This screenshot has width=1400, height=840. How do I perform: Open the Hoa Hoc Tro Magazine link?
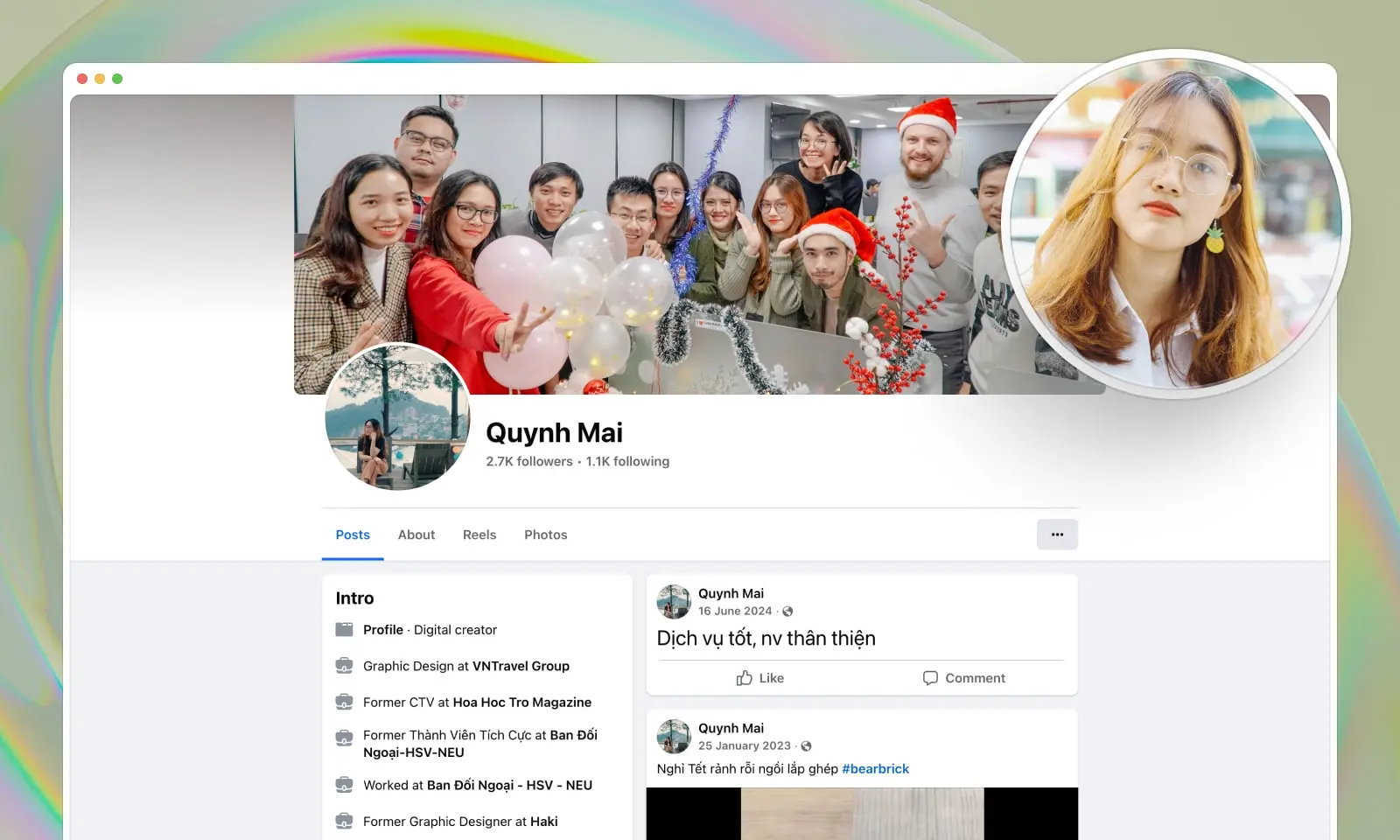pos(521,703)
